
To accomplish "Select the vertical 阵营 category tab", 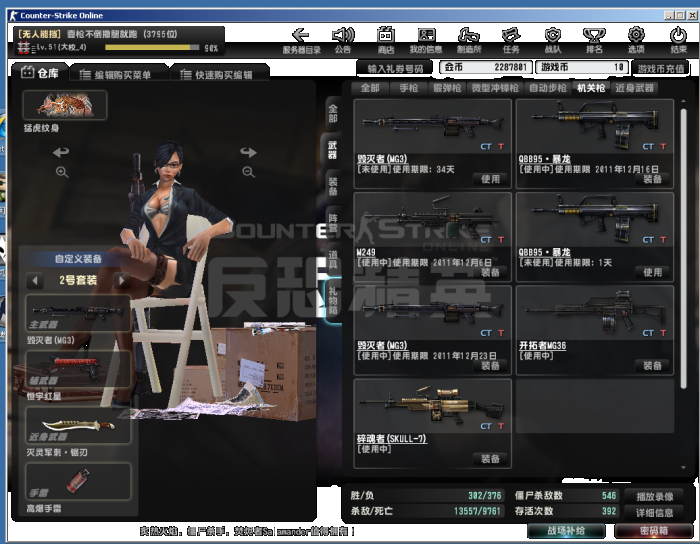I will point(333,223).
